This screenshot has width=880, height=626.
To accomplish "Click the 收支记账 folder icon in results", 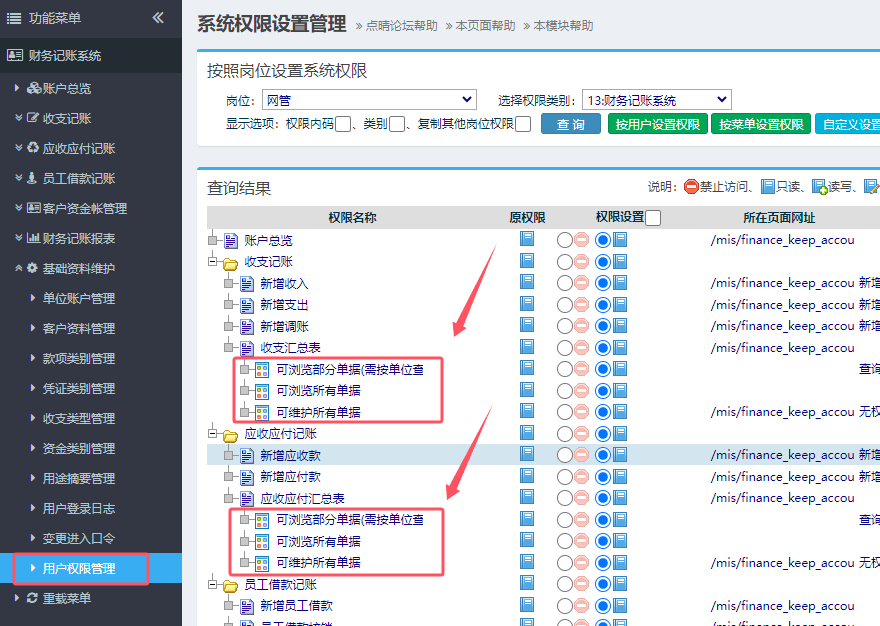I will (230, 262).
